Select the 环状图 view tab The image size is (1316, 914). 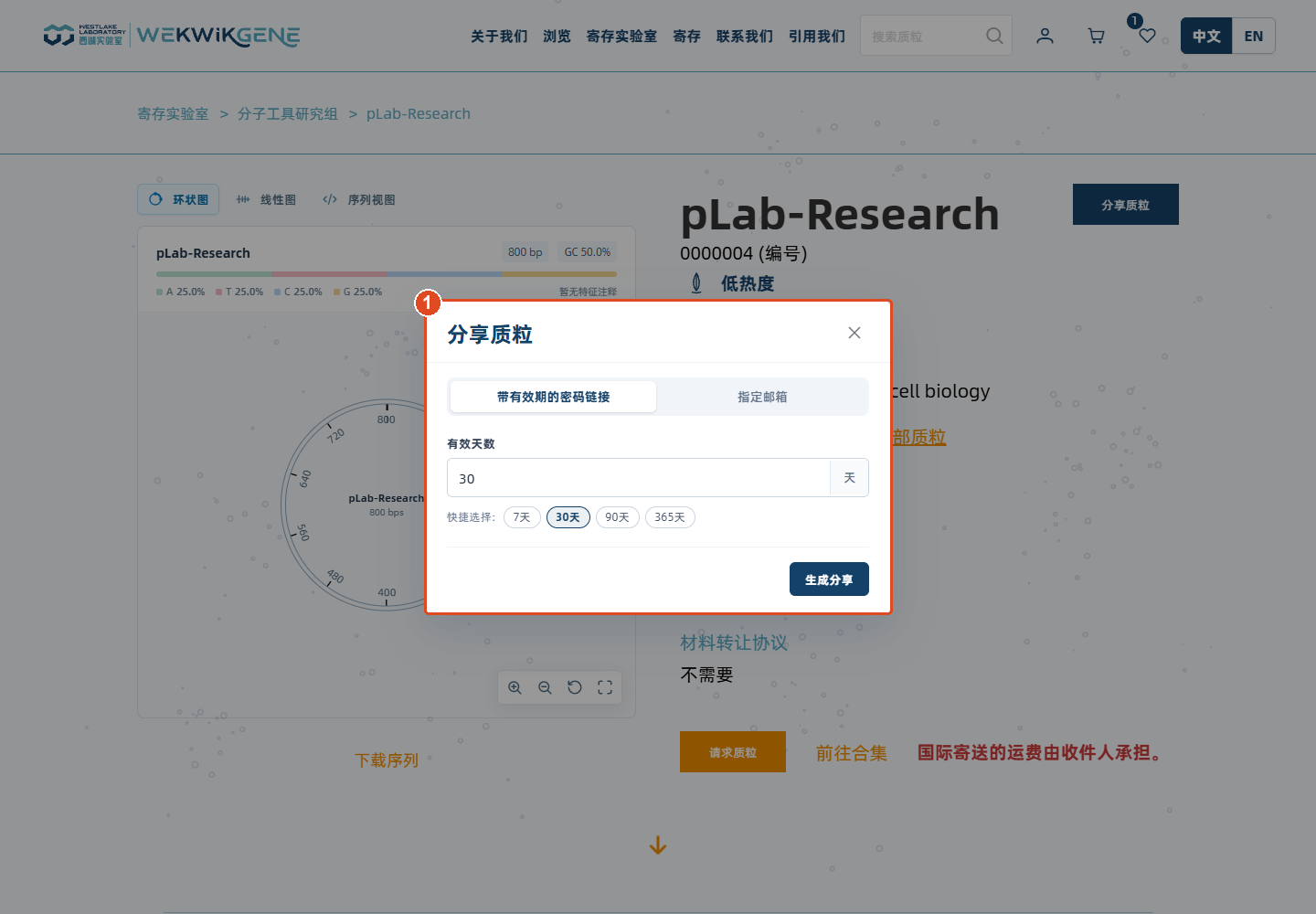tap(178, 199)
